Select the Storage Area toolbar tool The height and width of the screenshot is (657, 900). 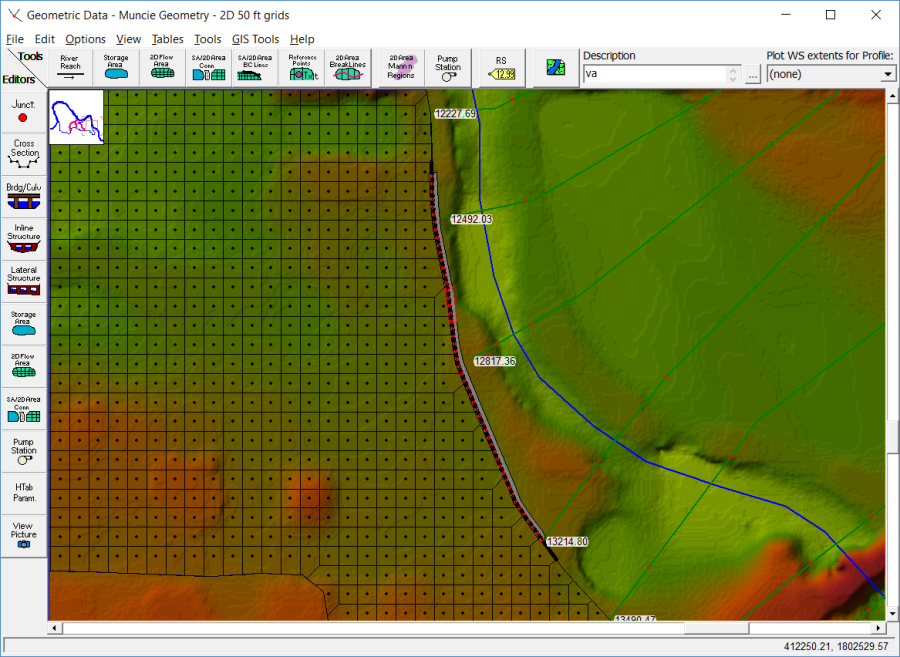[115, 67]
